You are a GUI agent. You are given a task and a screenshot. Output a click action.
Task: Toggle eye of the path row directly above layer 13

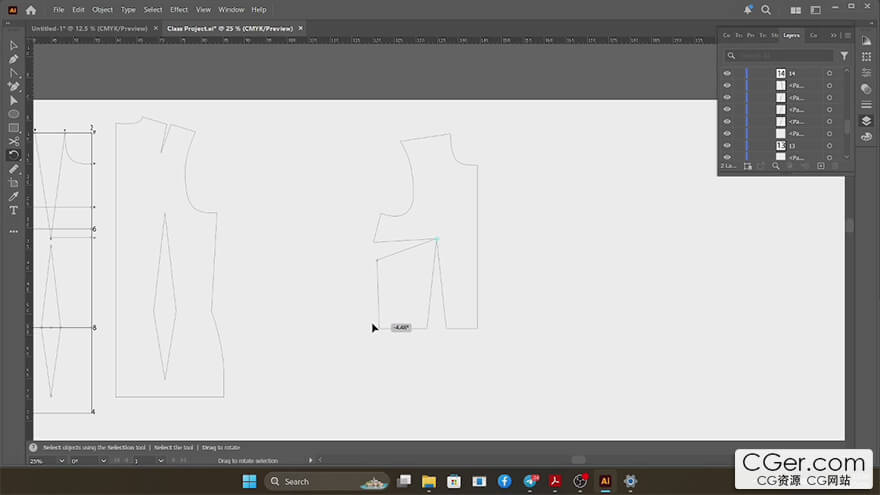pos(727,134)
